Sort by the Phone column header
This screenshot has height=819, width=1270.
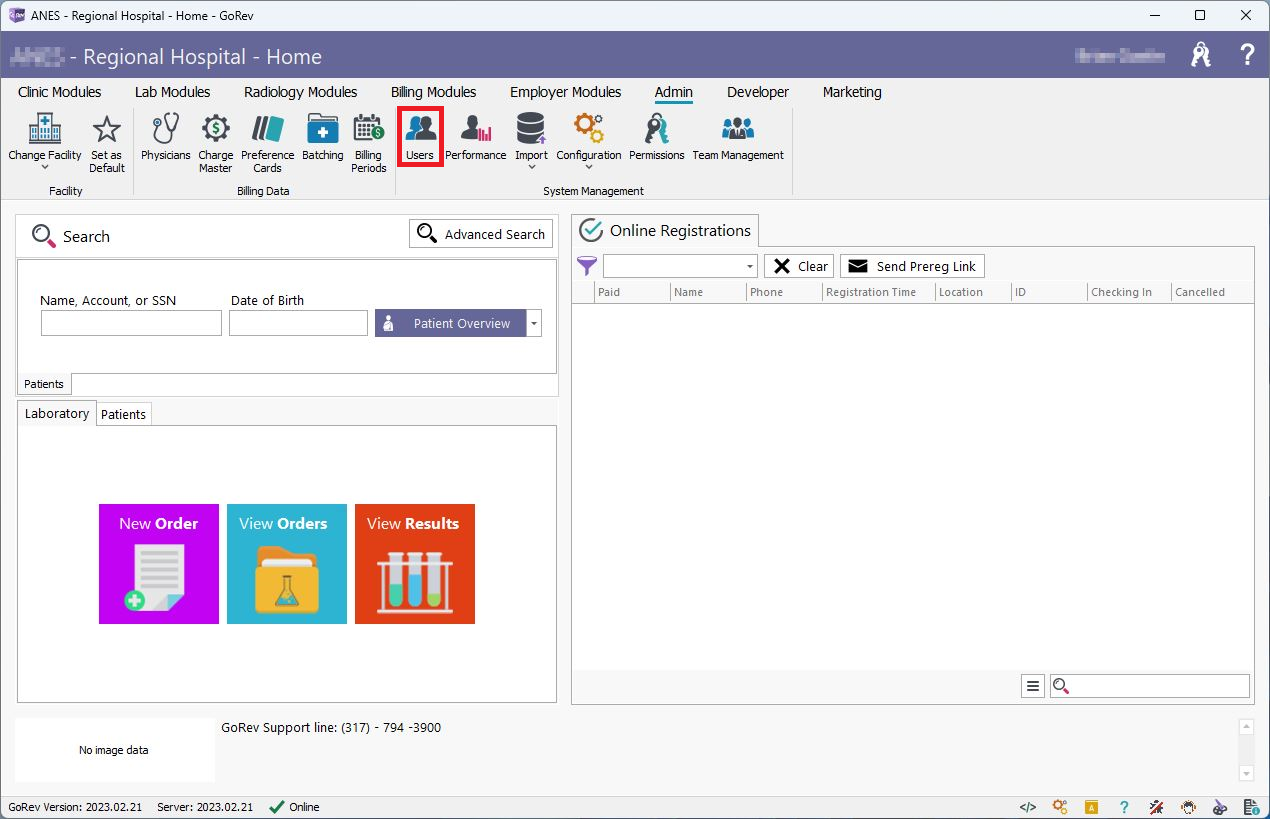(784, 292)
